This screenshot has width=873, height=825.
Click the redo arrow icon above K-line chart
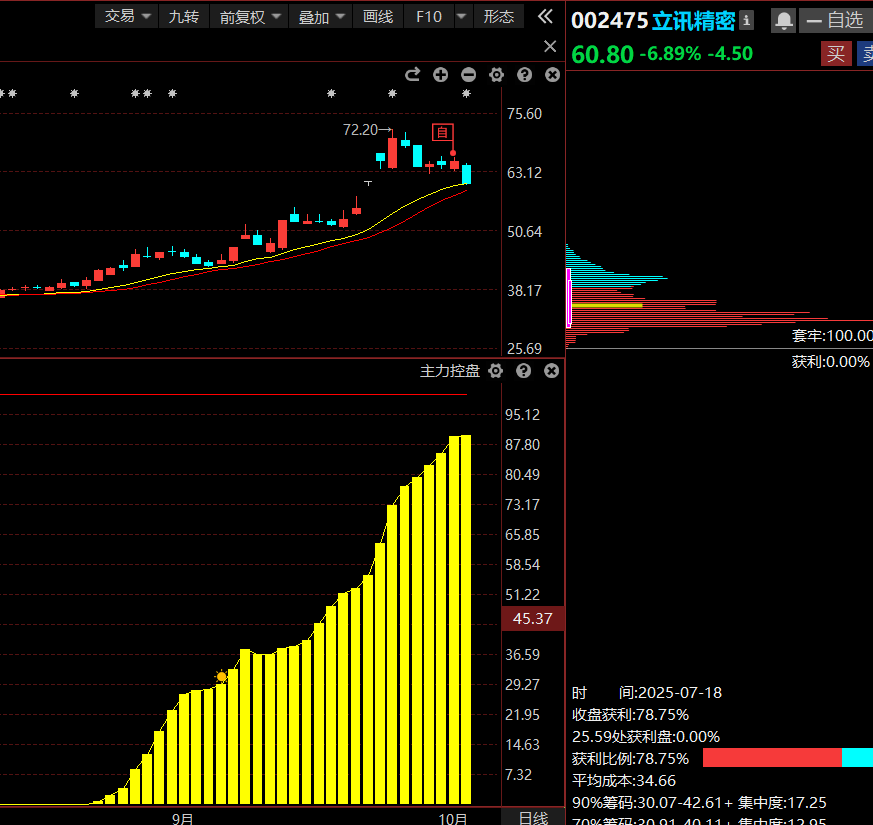tap(412, 75)
